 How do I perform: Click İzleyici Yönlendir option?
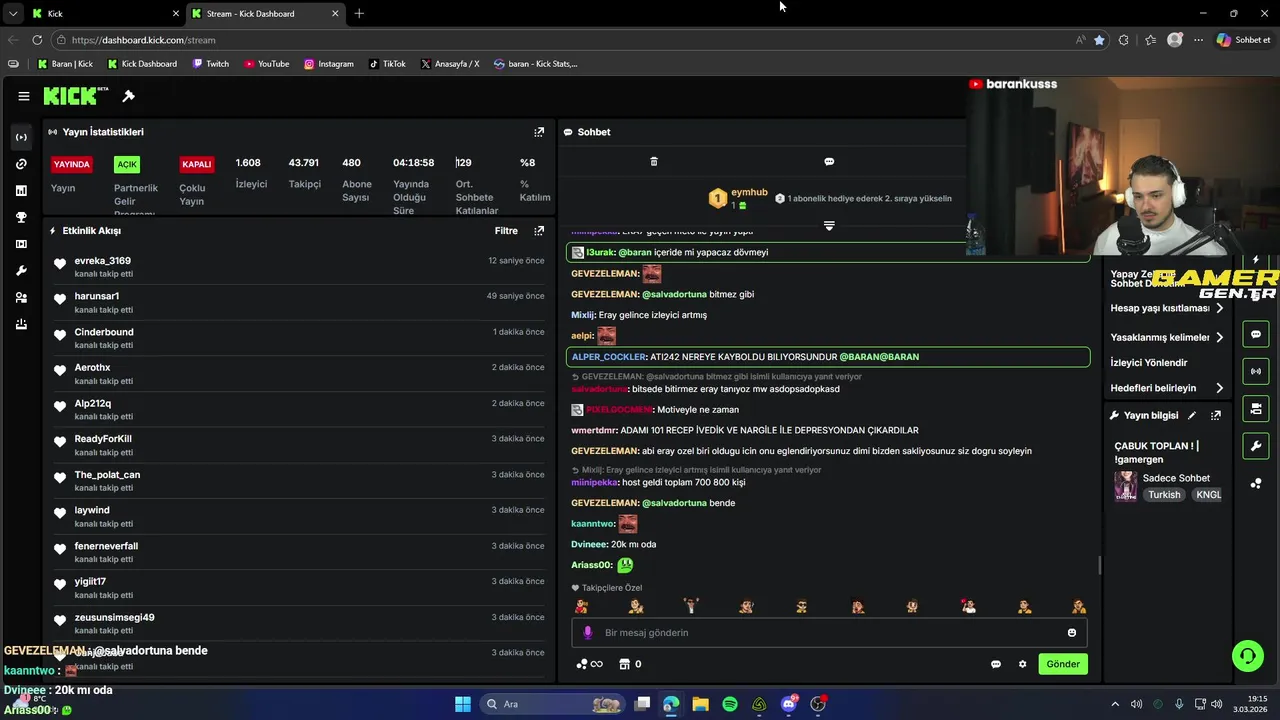click(x=1149, y=363)
